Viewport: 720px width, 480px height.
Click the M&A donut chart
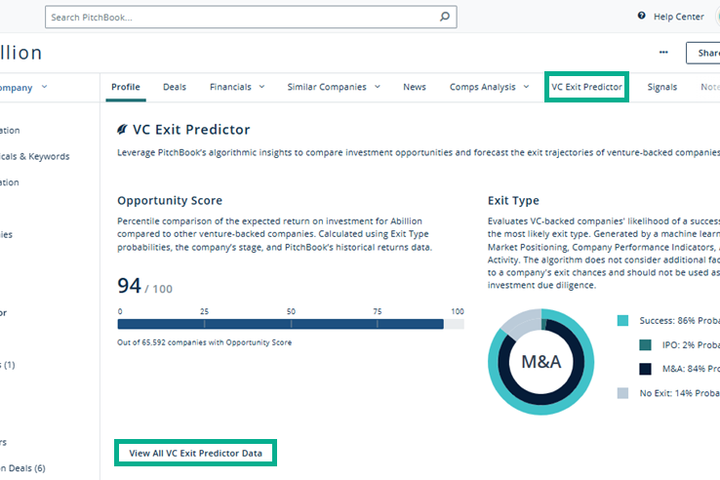pyautogui.click(x=541, y=361)
